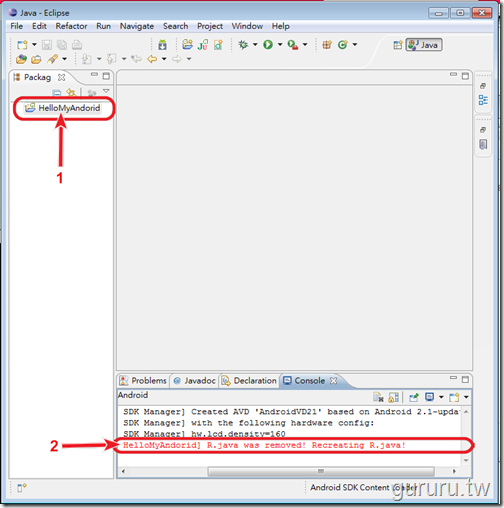The image size is (504, 508).
Task: Click the Save toolbar icon
Action: click(47, 45)
